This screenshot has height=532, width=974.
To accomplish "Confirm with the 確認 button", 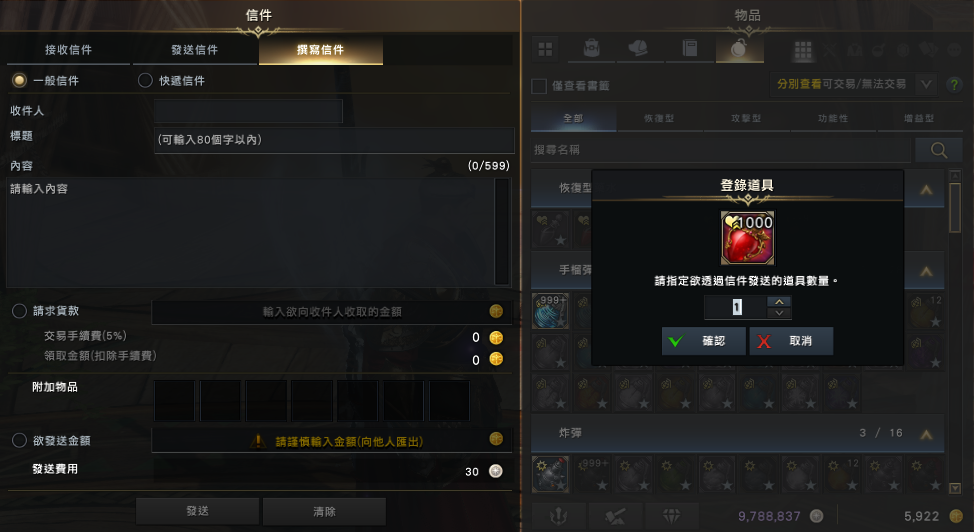I will [x=703, y=341].
